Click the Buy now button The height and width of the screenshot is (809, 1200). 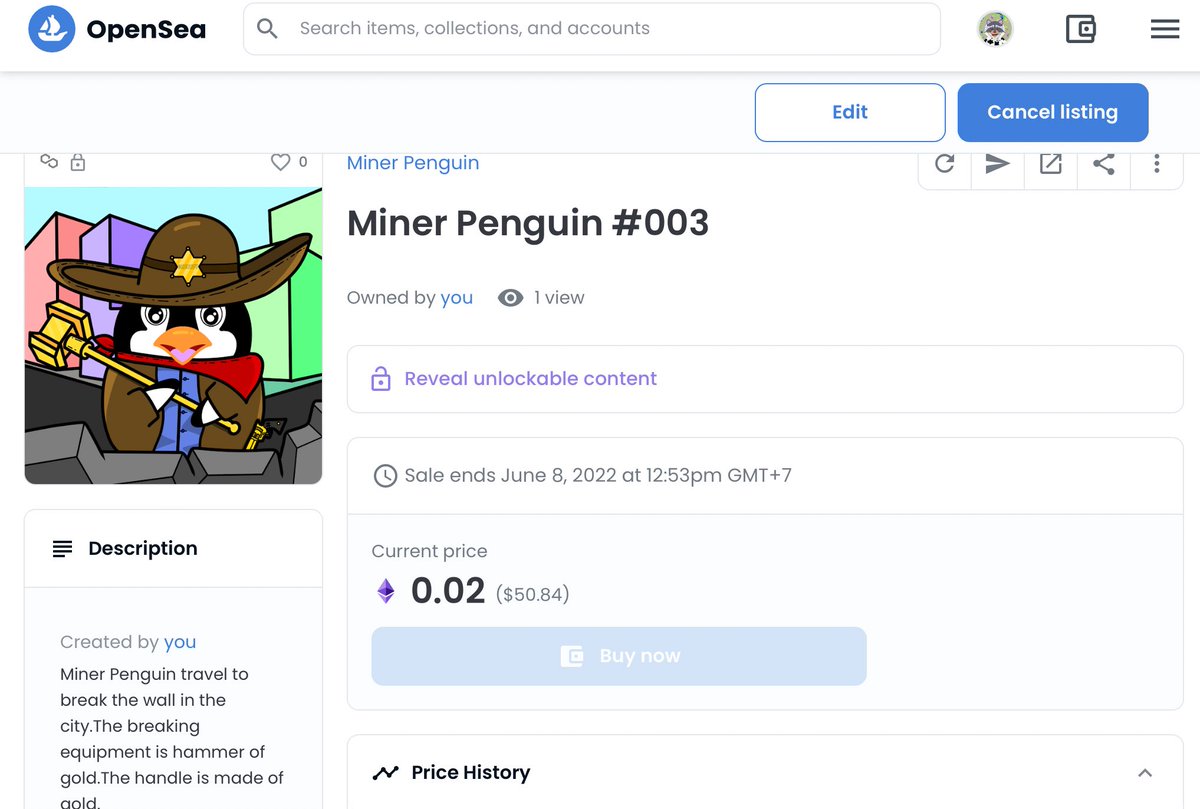[619, 656]
